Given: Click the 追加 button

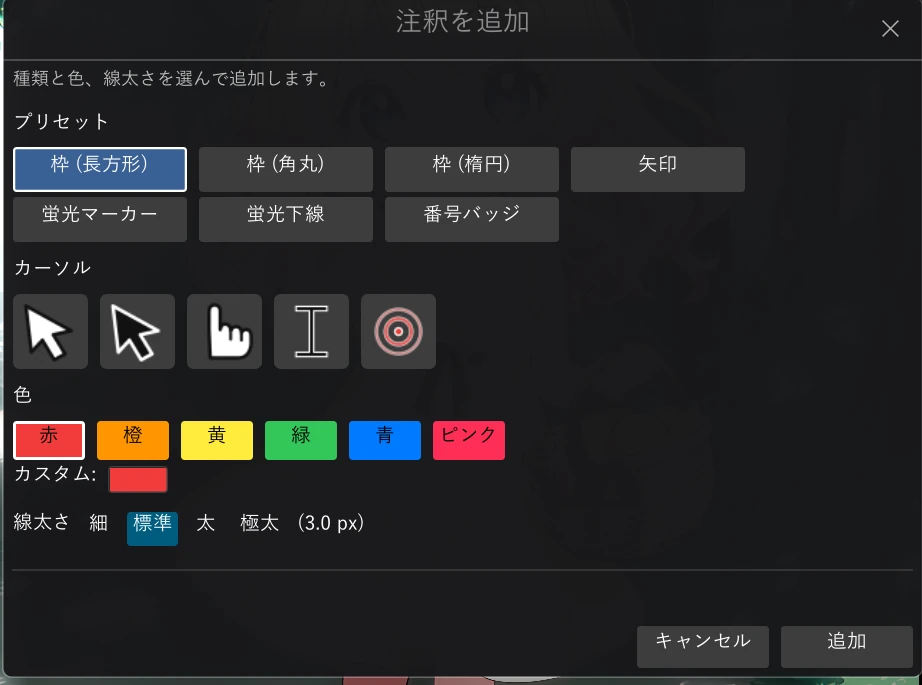Looking at the screenshot, I should coord(847,647).
